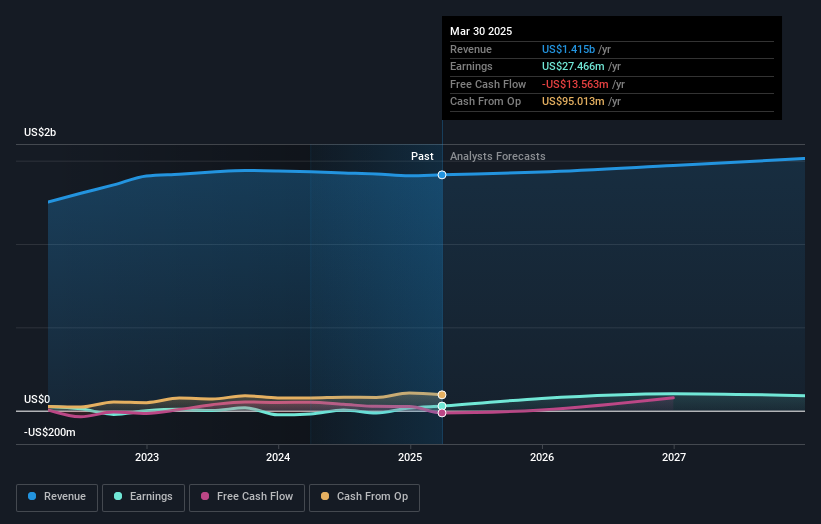821x524 pixels.
Task: Click the Earnings row label in tooltip
Action: [471, 66]
